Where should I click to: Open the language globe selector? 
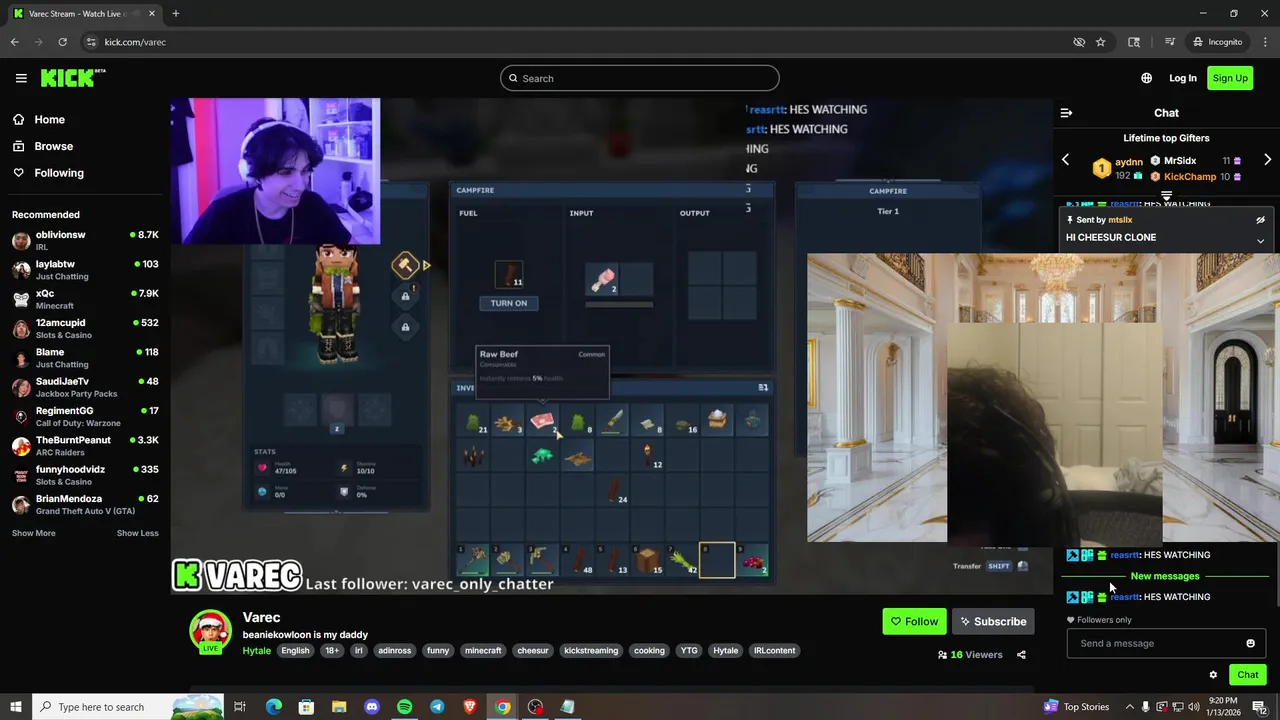[1146, 78]
